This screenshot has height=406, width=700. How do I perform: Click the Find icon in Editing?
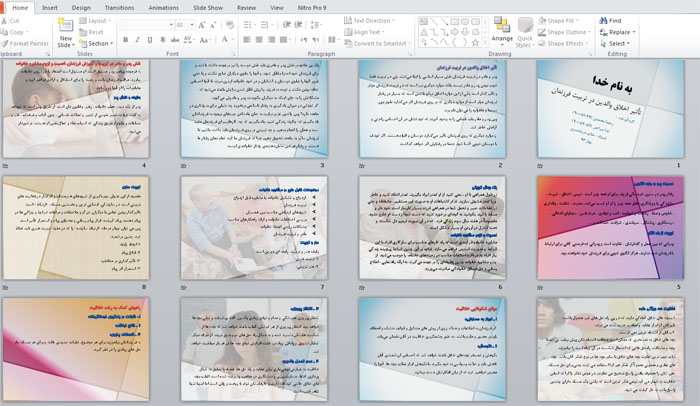pos(609,20)
